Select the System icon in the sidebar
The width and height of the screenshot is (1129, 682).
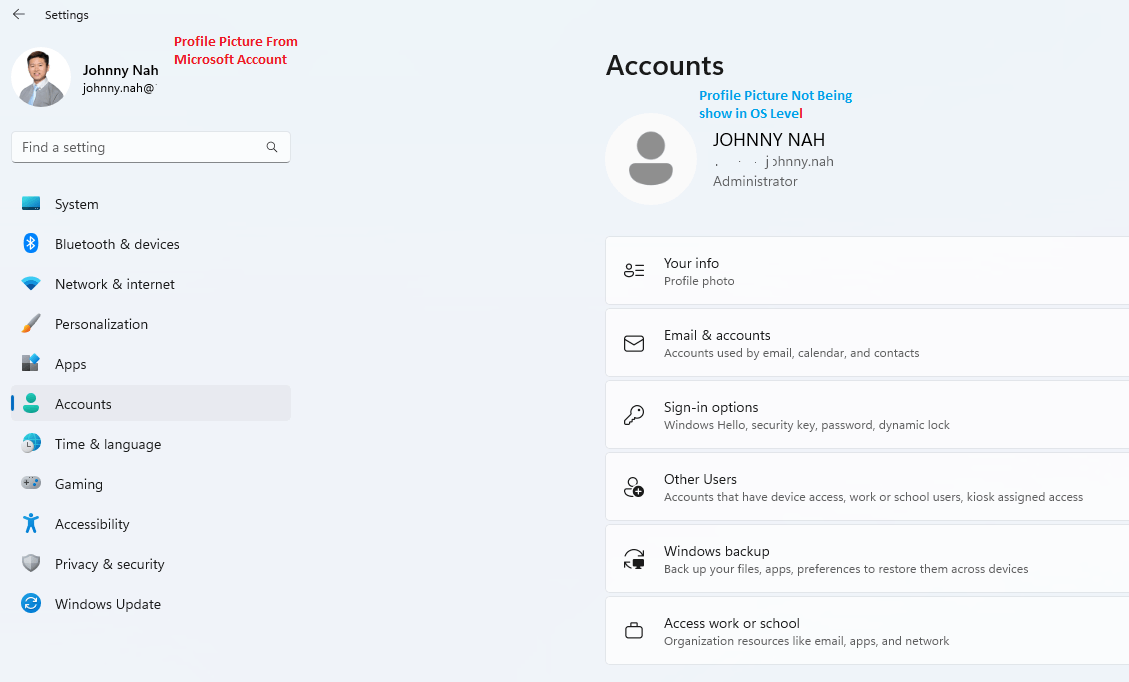[30, 204]
